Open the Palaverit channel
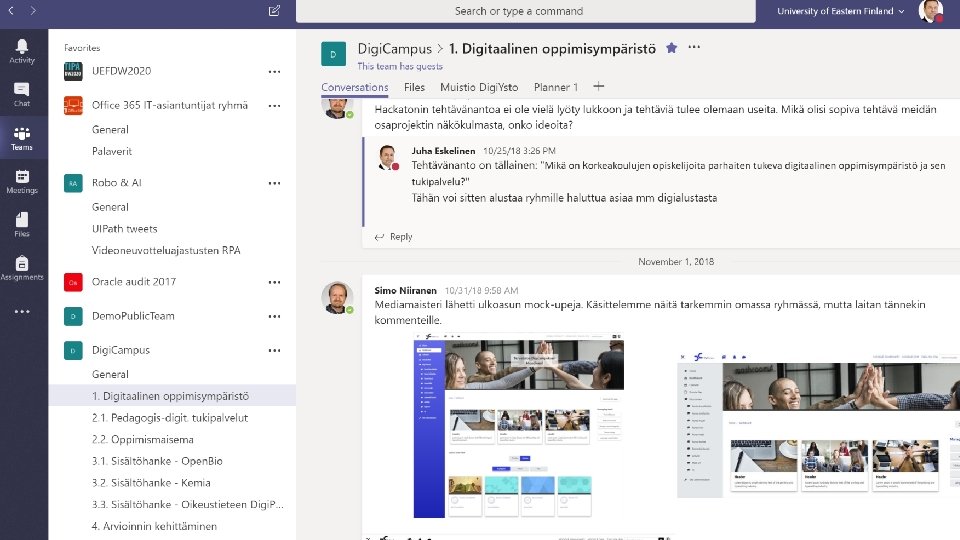This screenshot has width=960, height=540. click(112, 151)
